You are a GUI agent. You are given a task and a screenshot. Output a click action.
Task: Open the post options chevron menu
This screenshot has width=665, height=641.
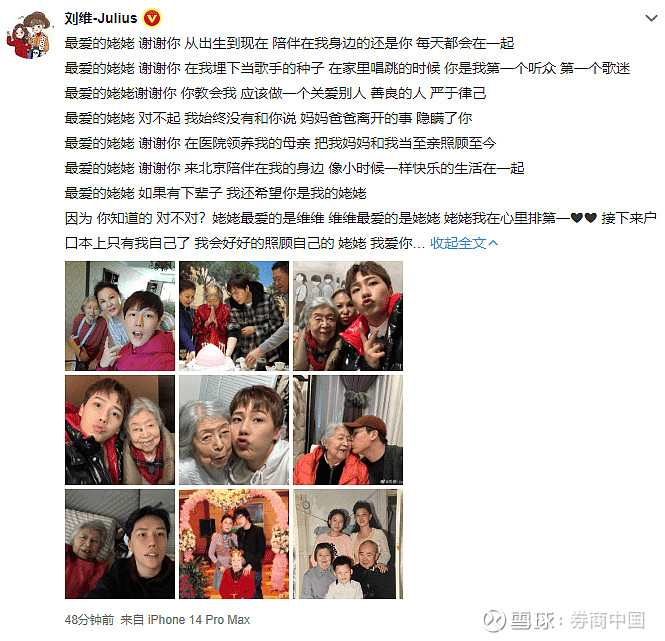pos(651,18)
